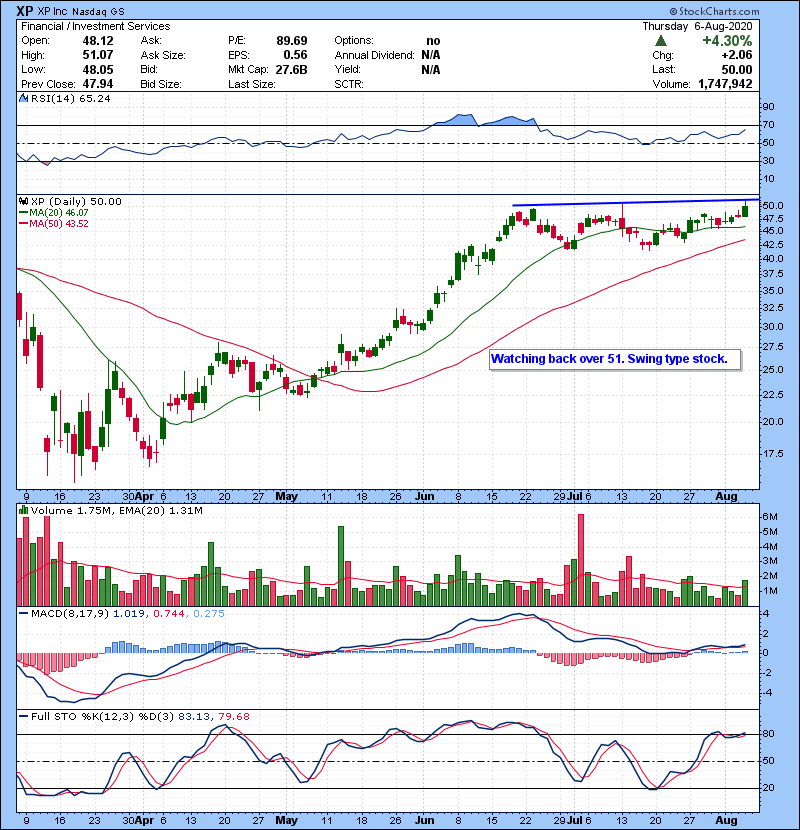Image resolution: width=800 pixels, height=830 pixels.
Task: Click the Last price 50.00 value
Action: pyautogui.click(x=736, y=69)
